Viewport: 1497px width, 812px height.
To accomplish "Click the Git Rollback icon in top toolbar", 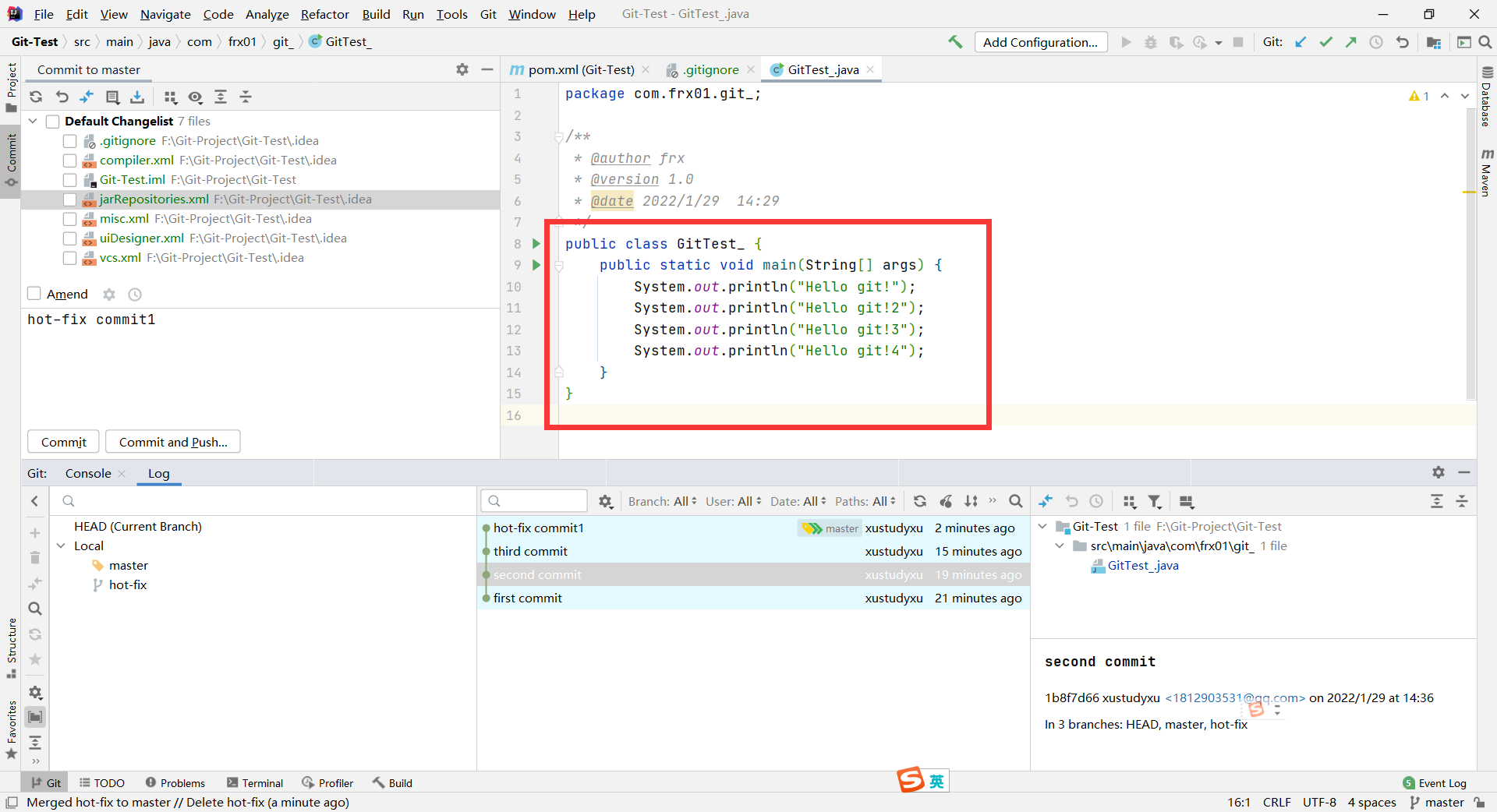I will (x=1402, y=42).
